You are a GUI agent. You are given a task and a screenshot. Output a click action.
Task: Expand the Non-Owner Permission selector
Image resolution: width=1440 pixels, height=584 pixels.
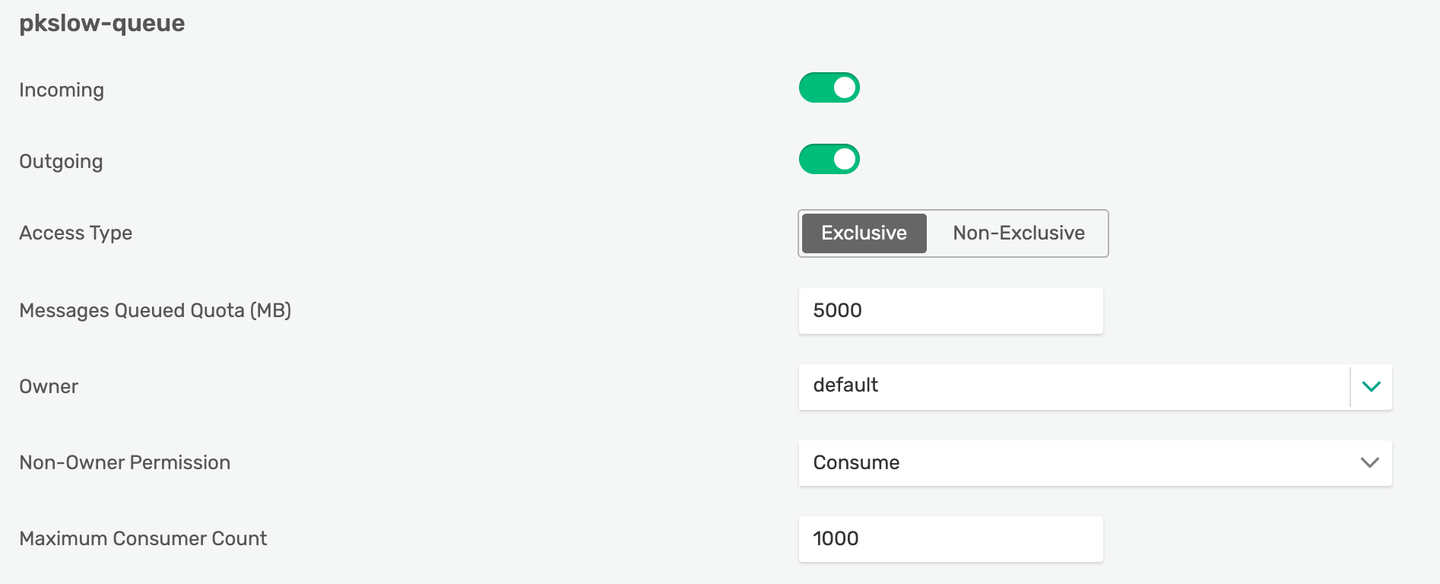click(x=1095, y=463)
